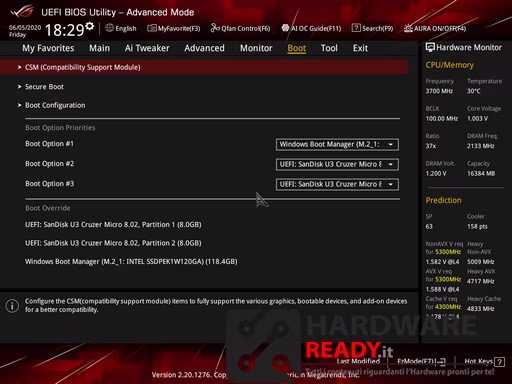The image size is (512, 384).
Task: Open MyFavorite(F3) from the top toolbar
Action: pos(174,28)
